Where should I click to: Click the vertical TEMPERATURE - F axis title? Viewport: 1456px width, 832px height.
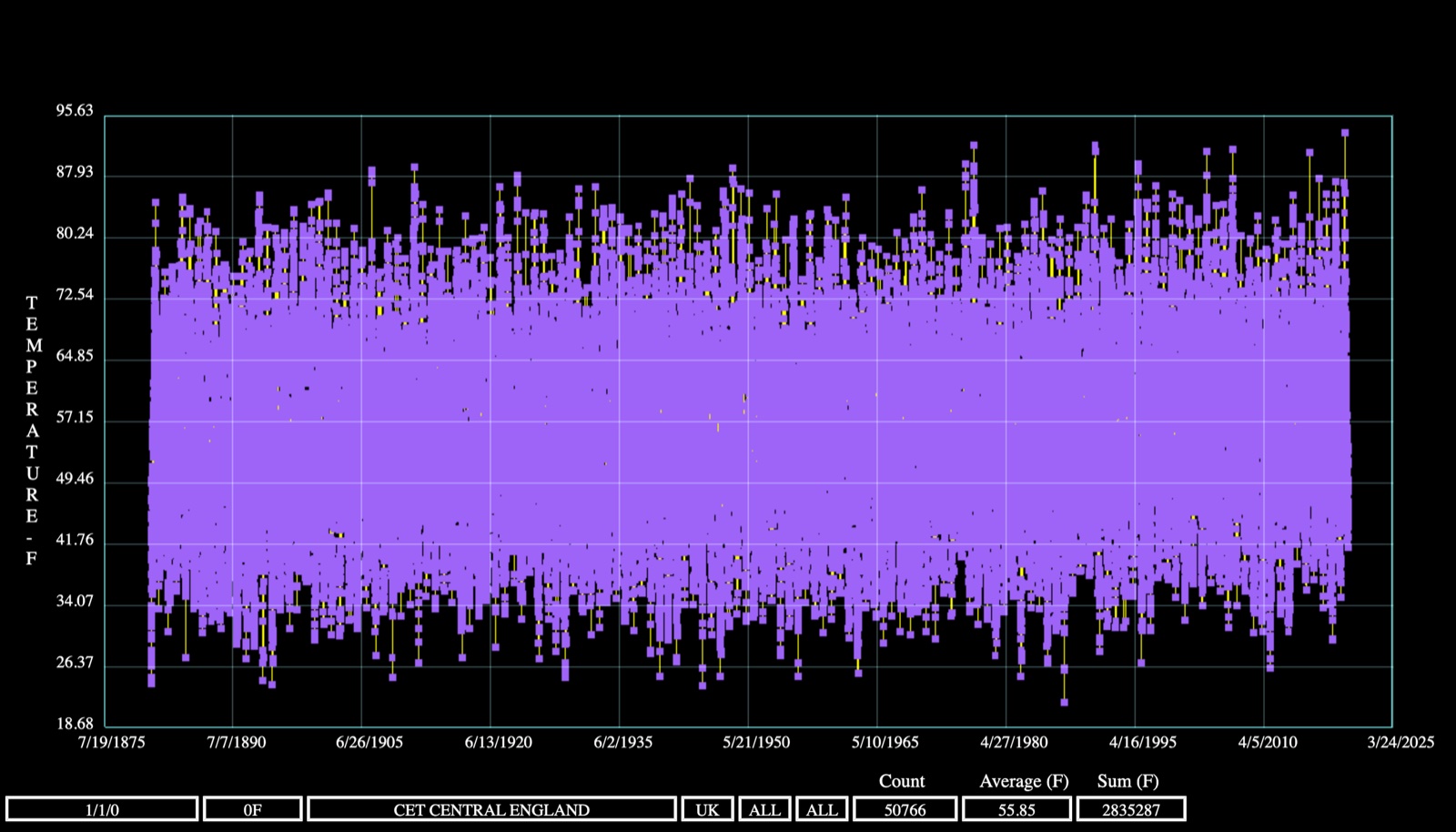pyautogui.click(x=32, y=430)
